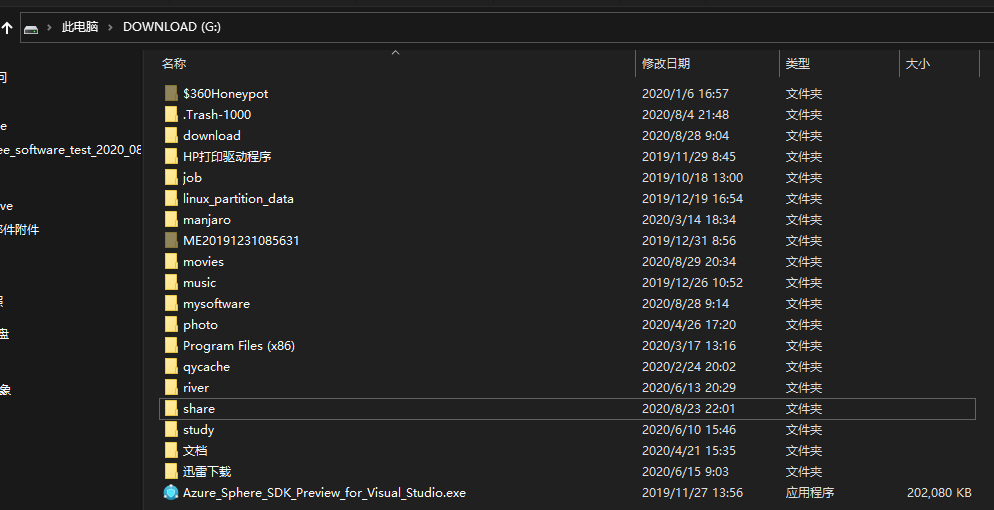The width and height of the screenshot is (994, 510).
Task: Select the linux_partition_data folder name
Action: pyautogui.click(x=238, y=199)
